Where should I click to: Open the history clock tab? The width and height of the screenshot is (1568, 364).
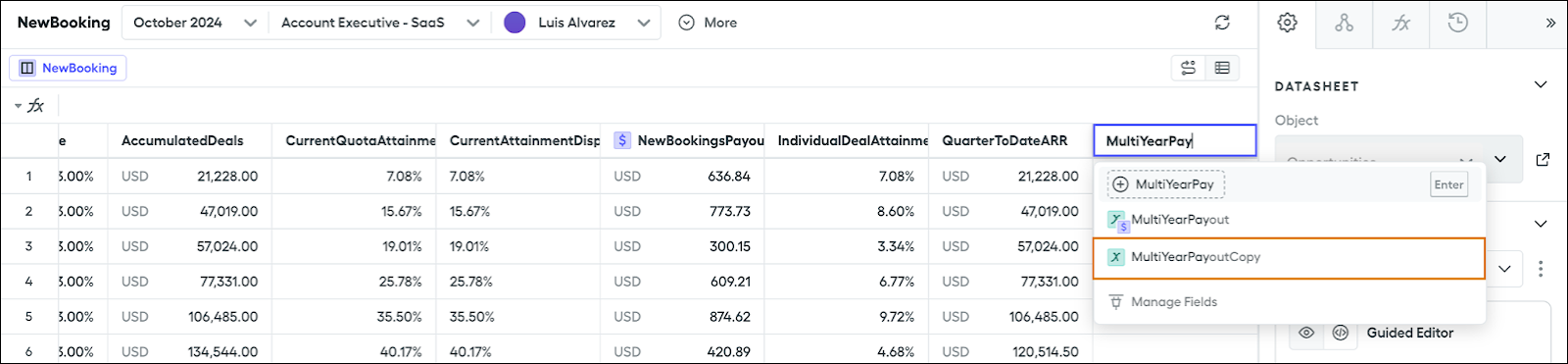click(x=1458, y=23)
